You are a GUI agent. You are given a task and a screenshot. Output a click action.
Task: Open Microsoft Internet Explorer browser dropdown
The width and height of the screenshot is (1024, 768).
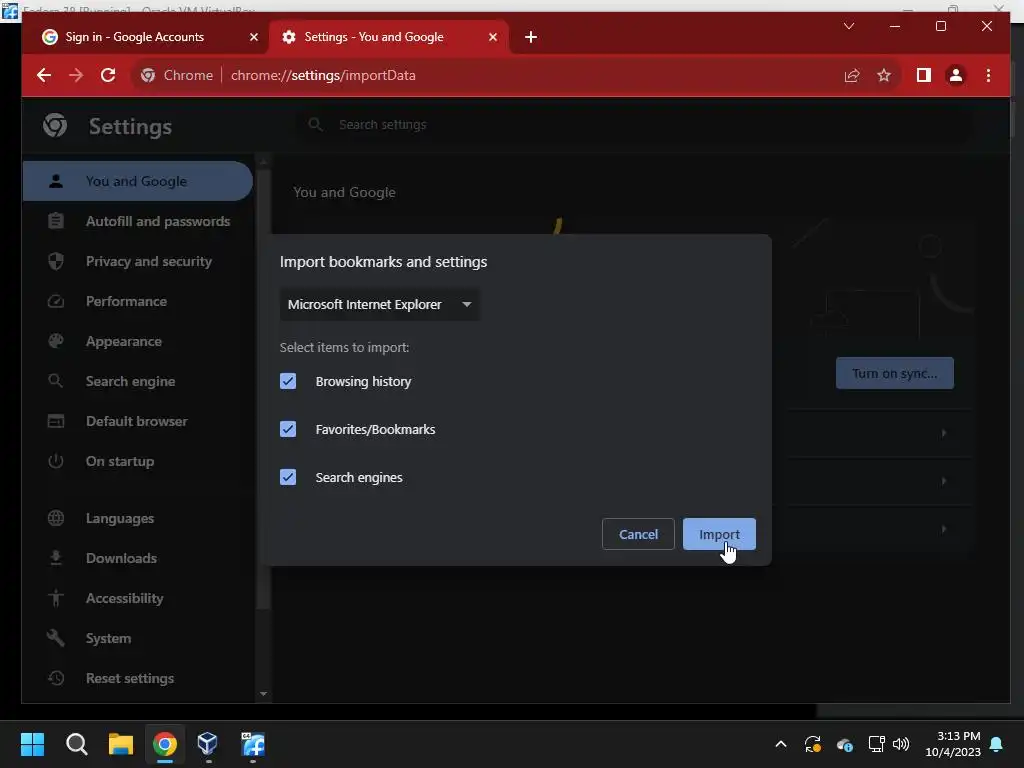[x=379, y=304]
